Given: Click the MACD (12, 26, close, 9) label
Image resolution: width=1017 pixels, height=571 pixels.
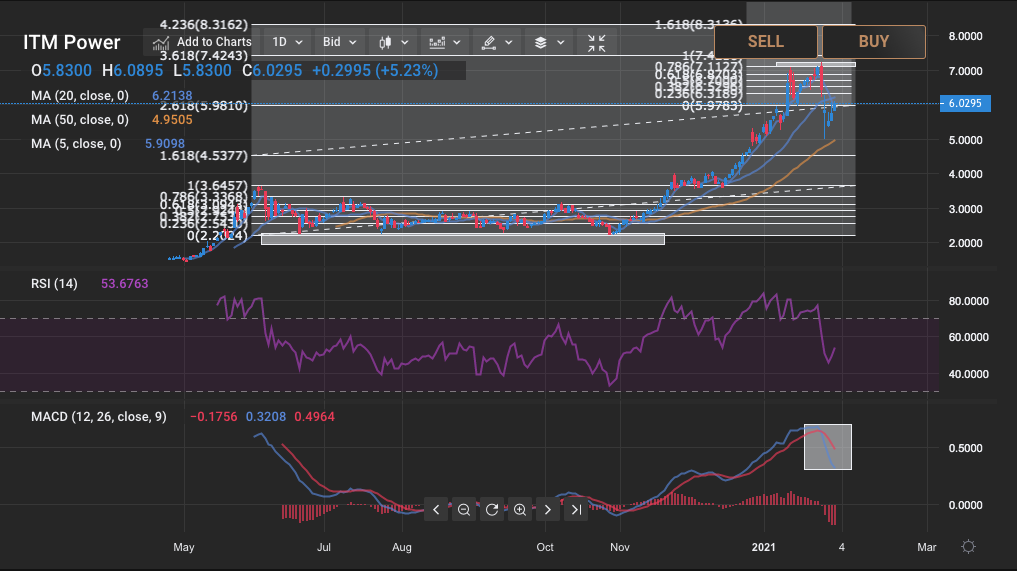Looking at the screenshot, I should pyautogui.click(x=99, y=417).
